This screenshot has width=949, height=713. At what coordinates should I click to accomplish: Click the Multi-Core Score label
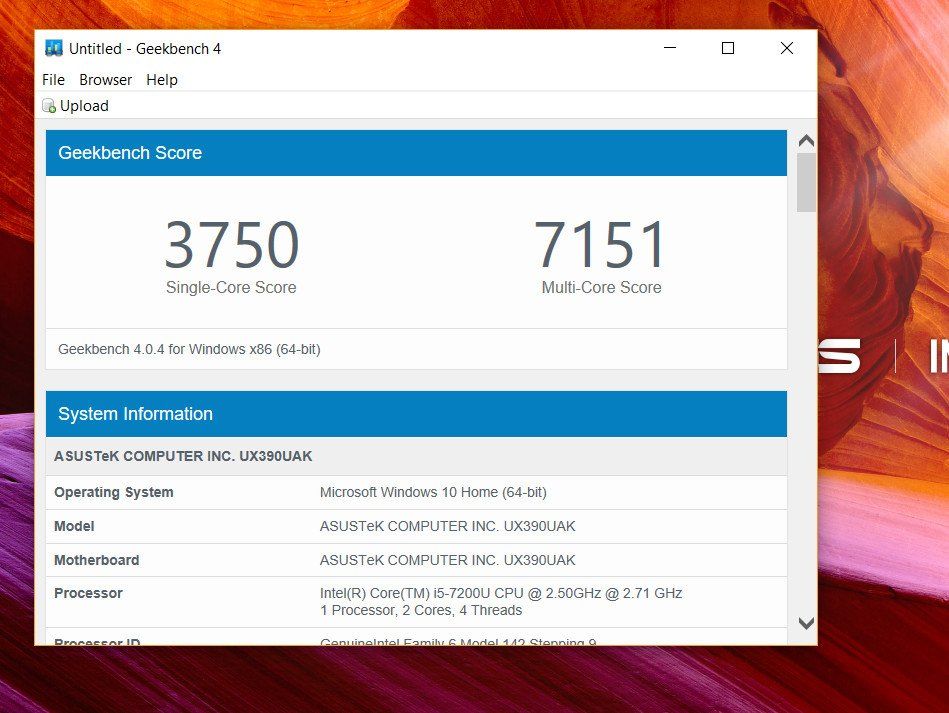tap(601, 288)
